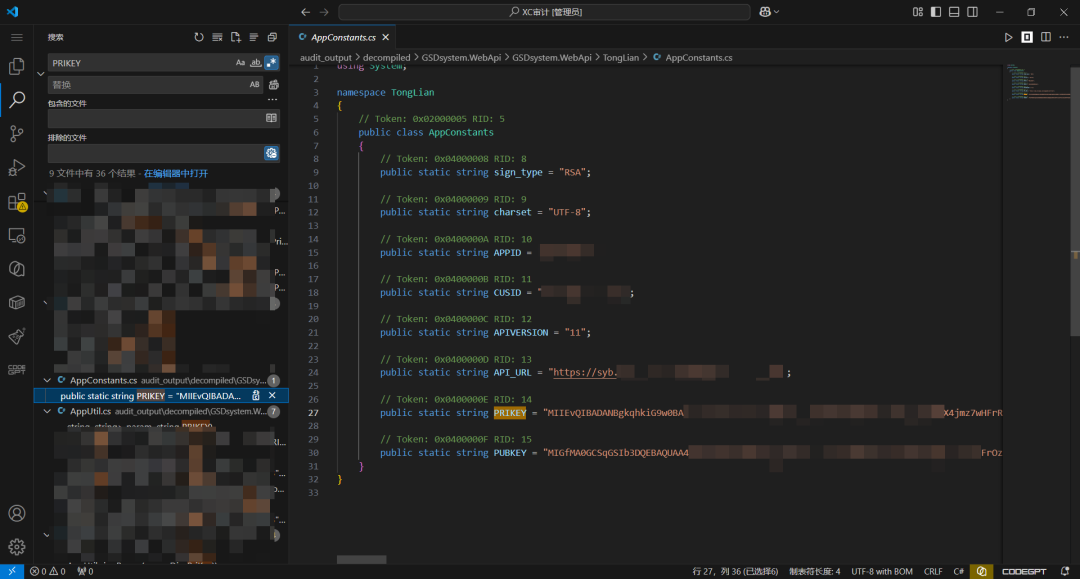Viewport: 1080px width, 579px height.
Task: Select the AppConstants.cs editor tab
Action: point(344,37)
